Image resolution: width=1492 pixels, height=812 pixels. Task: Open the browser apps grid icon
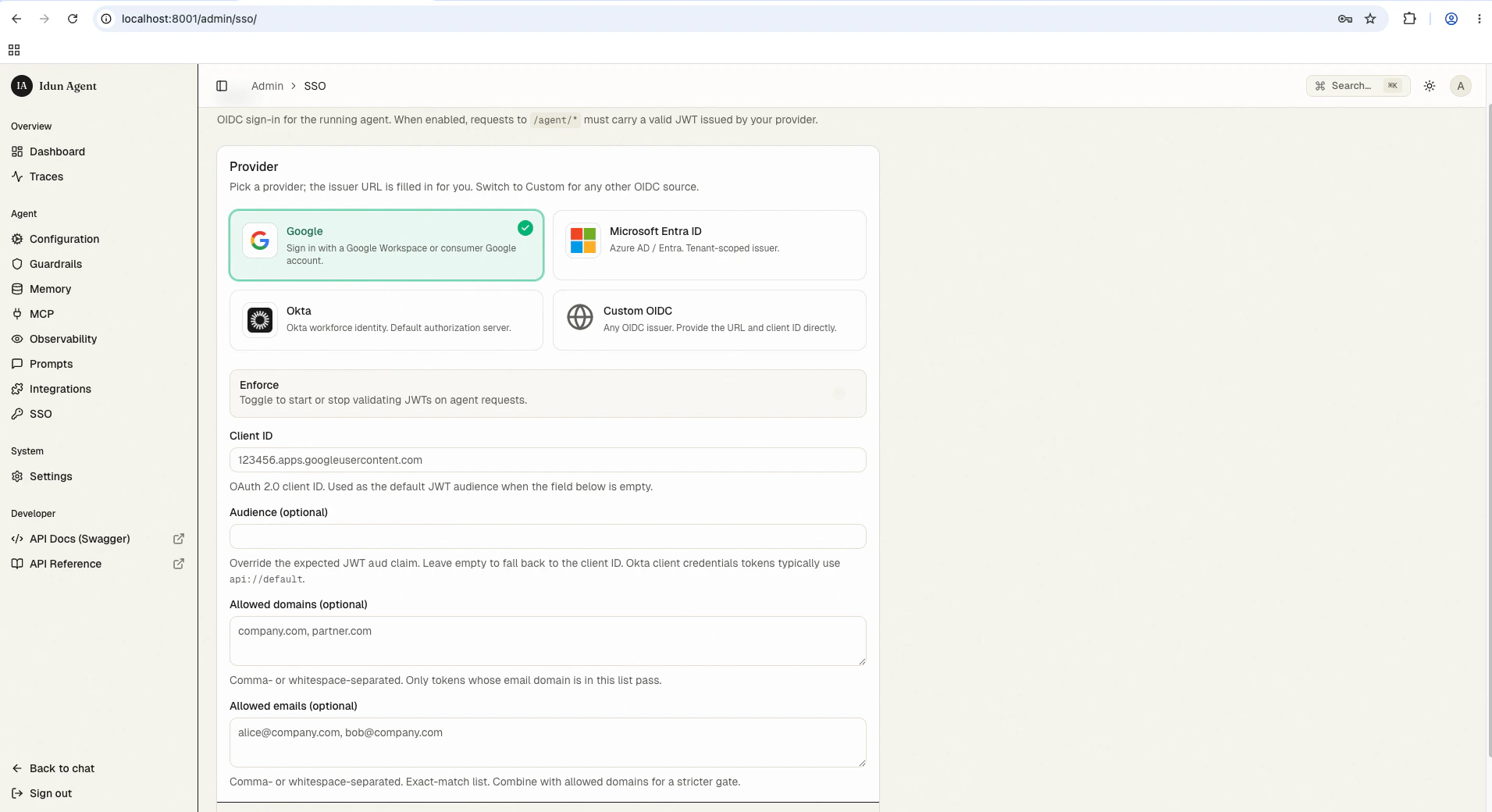(14, 50)
